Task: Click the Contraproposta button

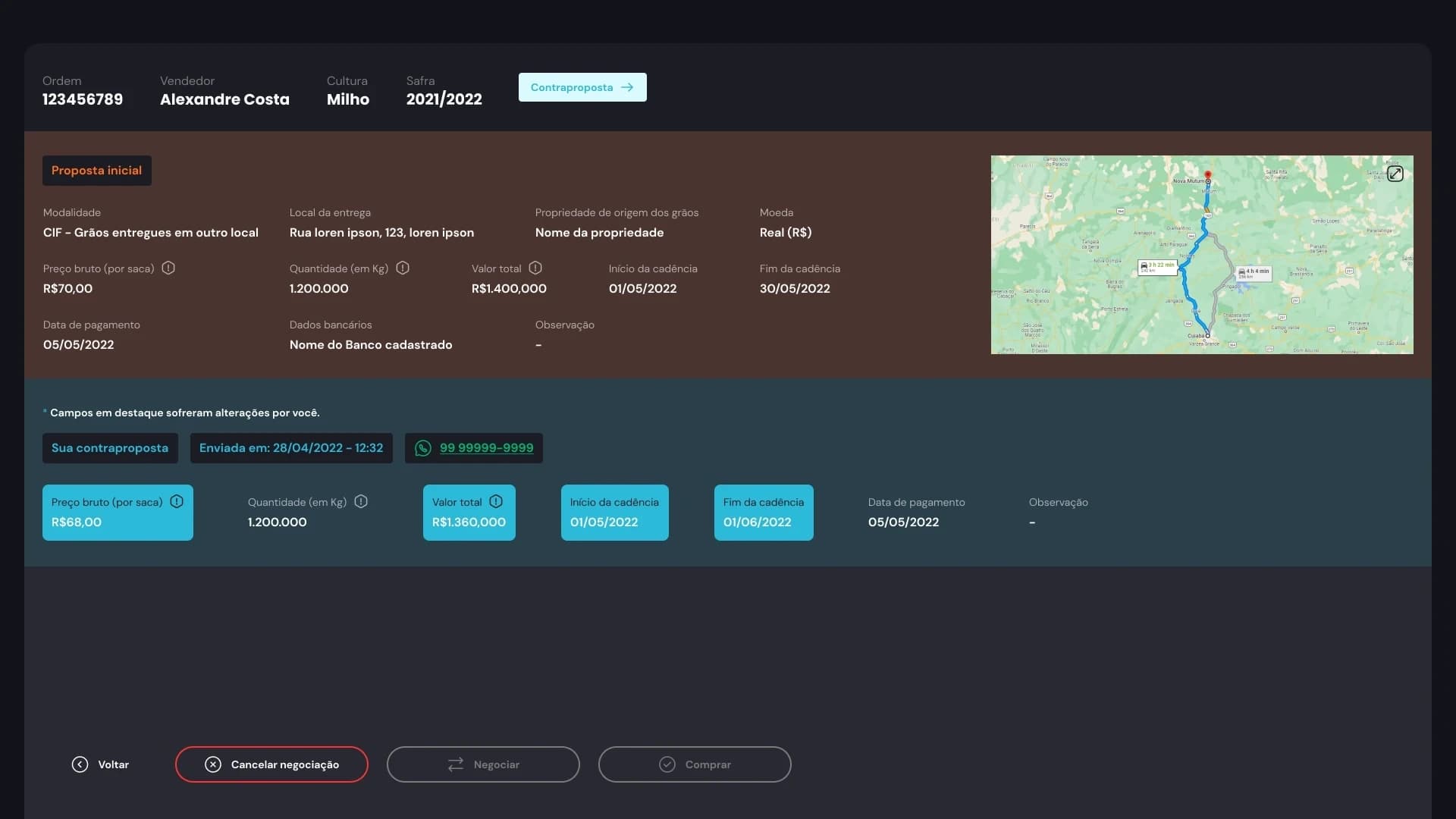Action: click(x=582, y=87)
